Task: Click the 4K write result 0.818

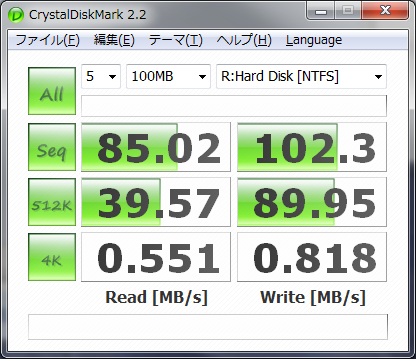Action: pyautogui.click(x=312, y=257)
